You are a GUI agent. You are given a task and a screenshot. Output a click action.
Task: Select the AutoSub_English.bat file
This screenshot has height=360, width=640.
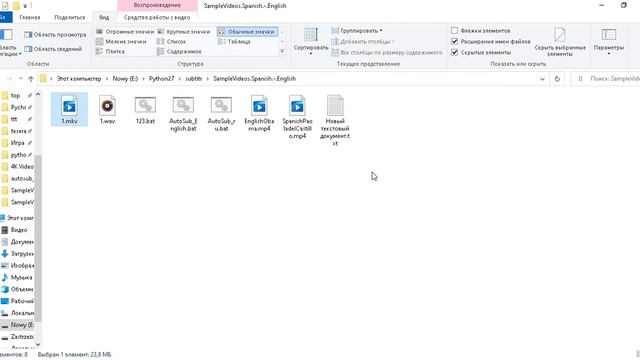[x=183, y=113]
